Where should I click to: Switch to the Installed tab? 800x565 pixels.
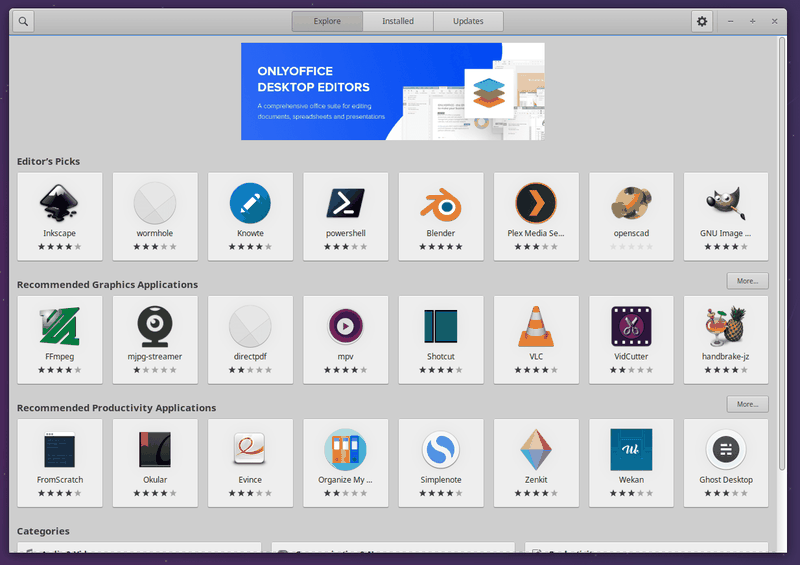click(x=398, y=21)
